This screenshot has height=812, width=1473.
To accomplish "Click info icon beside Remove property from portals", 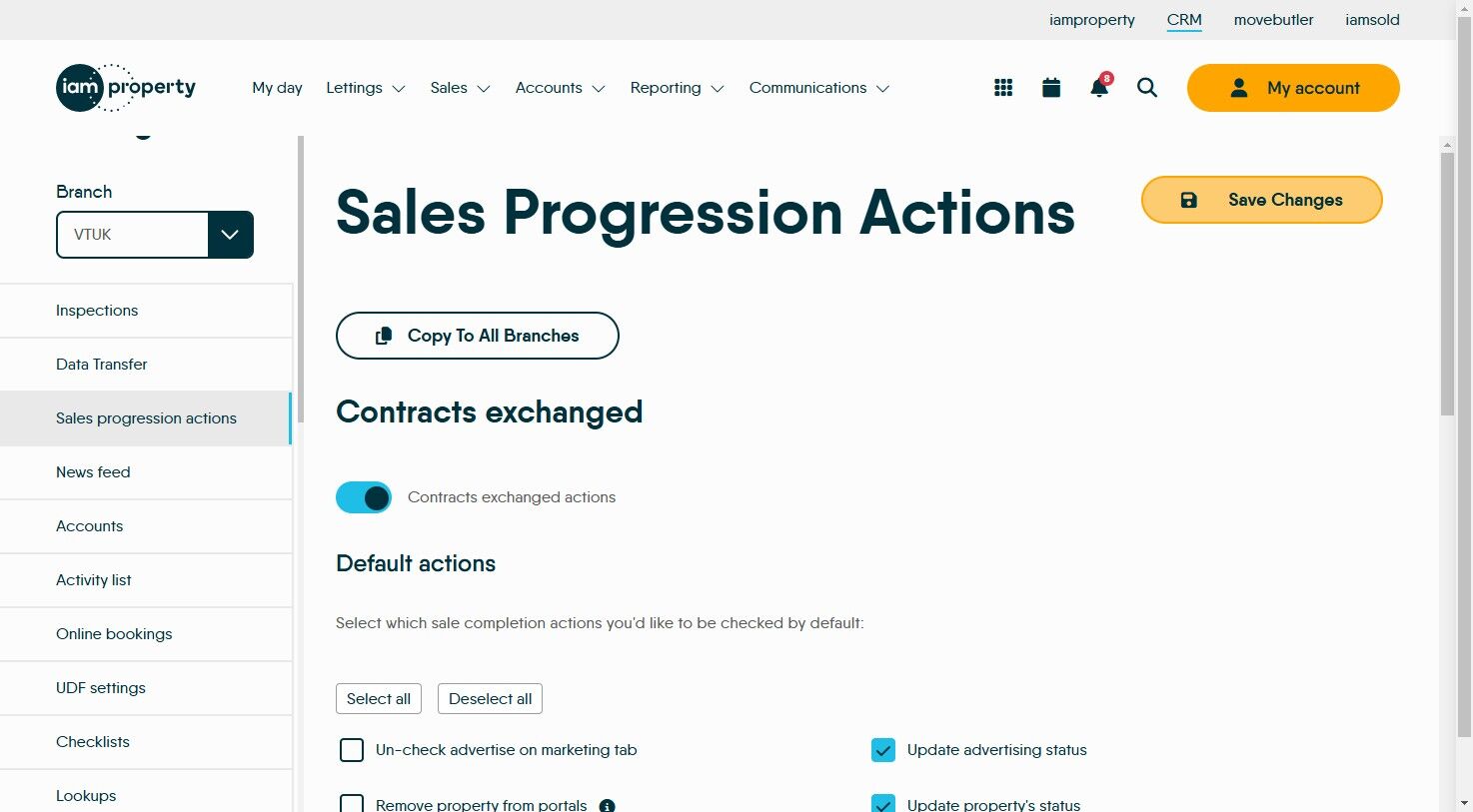I will (607, 805).
